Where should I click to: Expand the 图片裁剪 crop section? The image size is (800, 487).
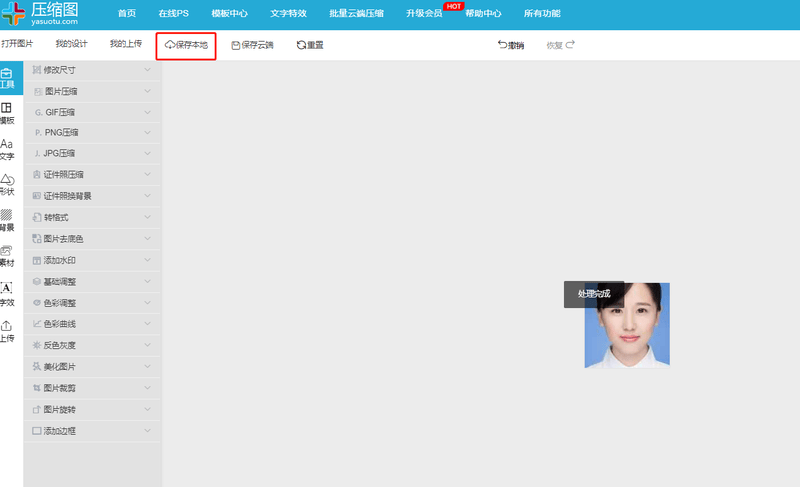(x=92, y=386)
